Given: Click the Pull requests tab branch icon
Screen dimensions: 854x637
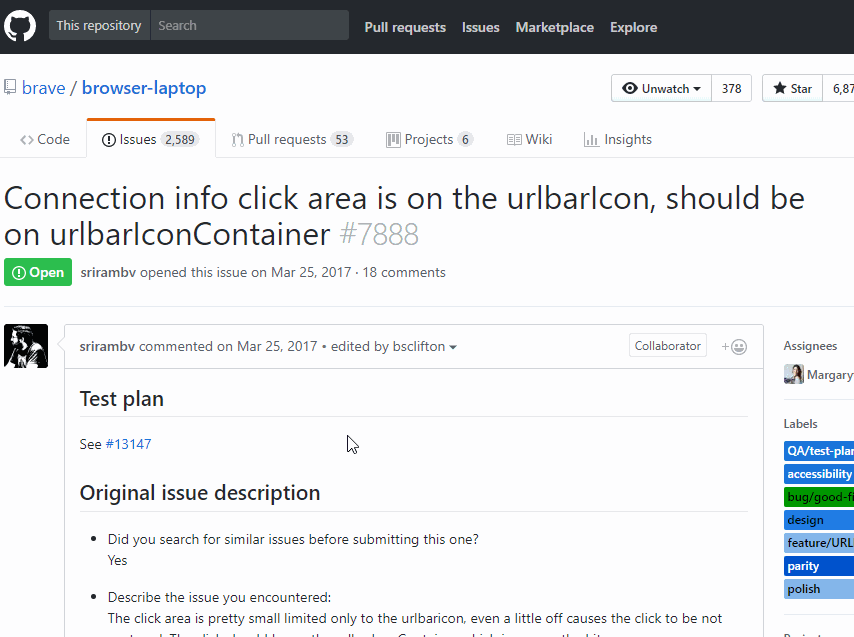Looking at the screenshot, I should (x=237, y=140).
